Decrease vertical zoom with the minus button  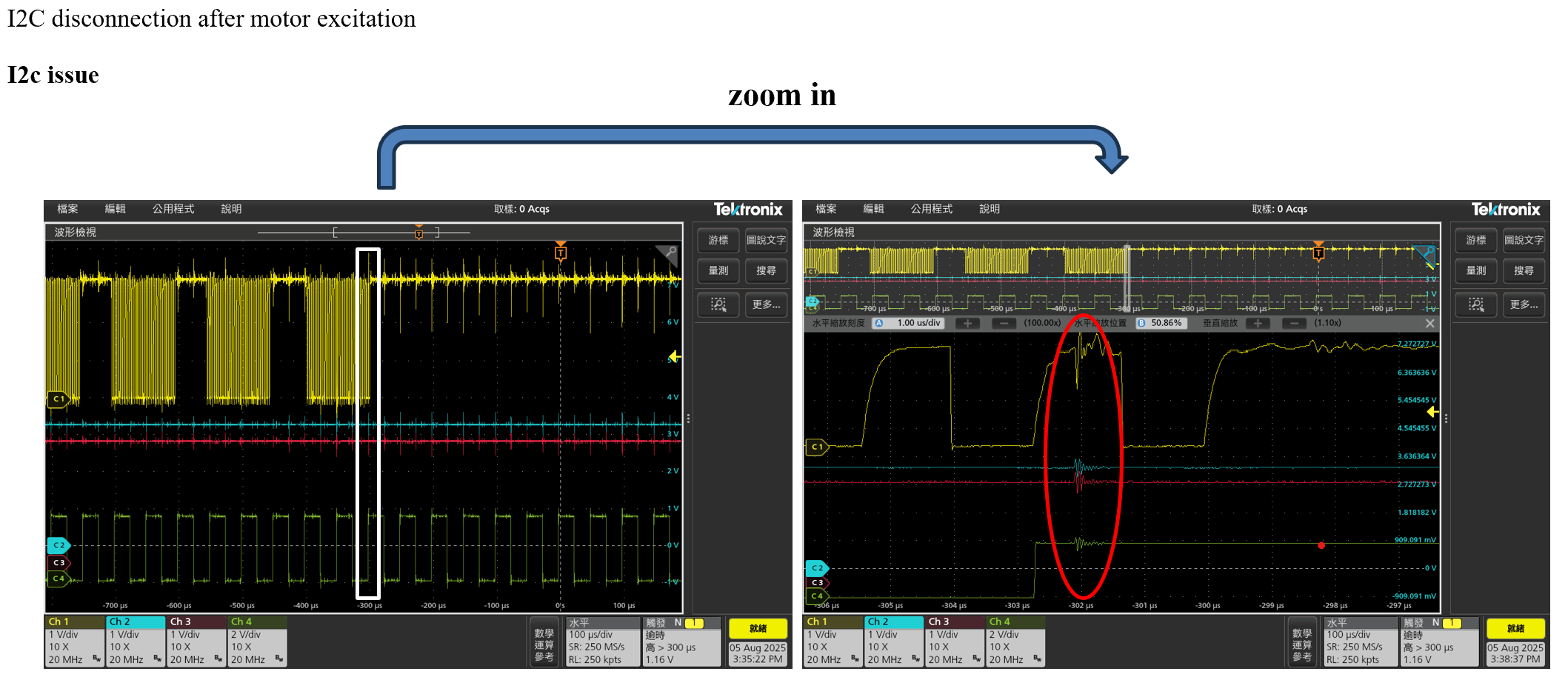pos(1293,323)
